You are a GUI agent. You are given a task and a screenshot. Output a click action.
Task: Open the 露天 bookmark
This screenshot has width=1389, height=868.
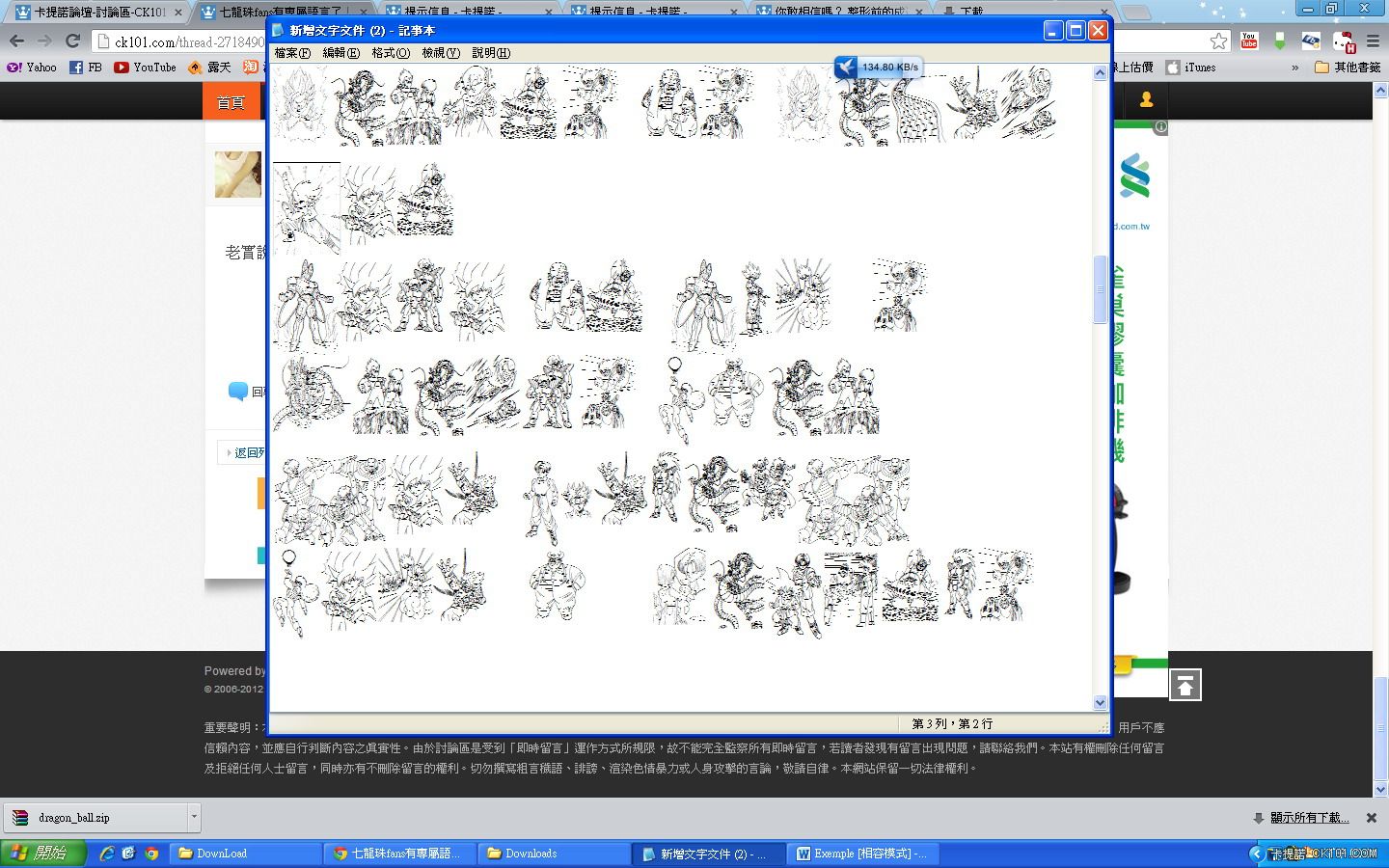point(209,68)
